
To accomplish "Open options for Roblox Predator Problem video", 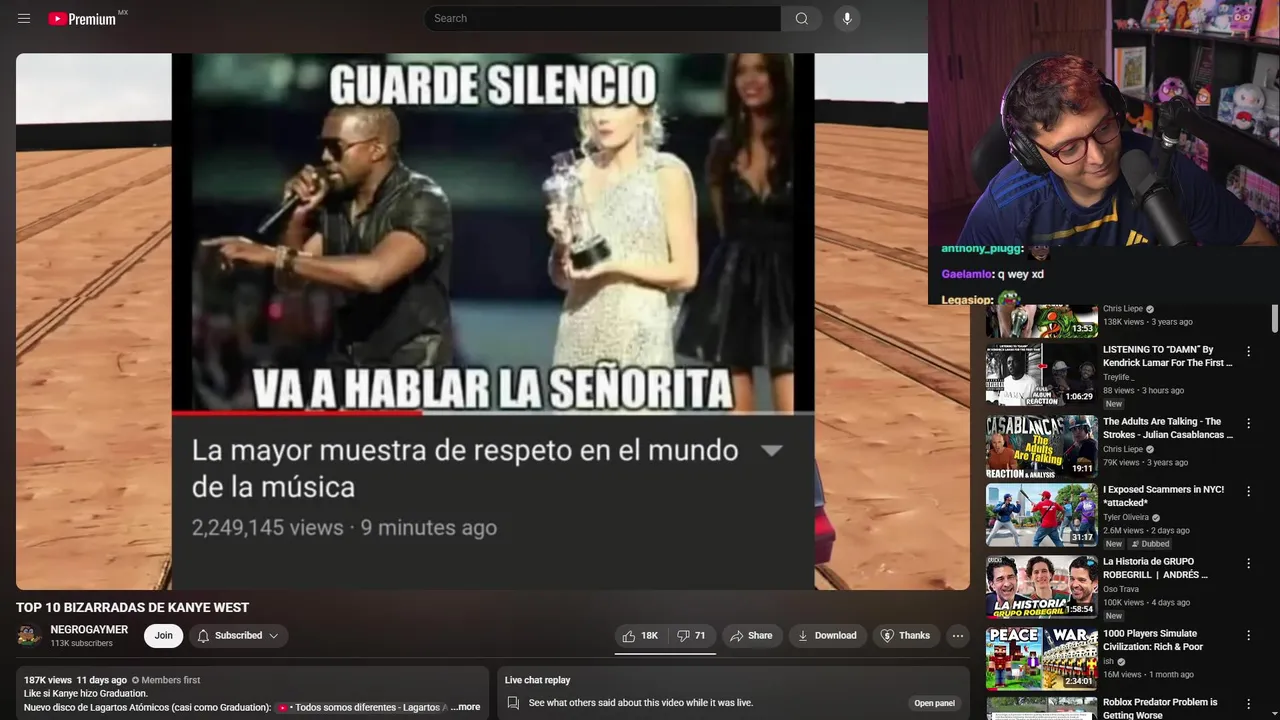I will 1248,705.
